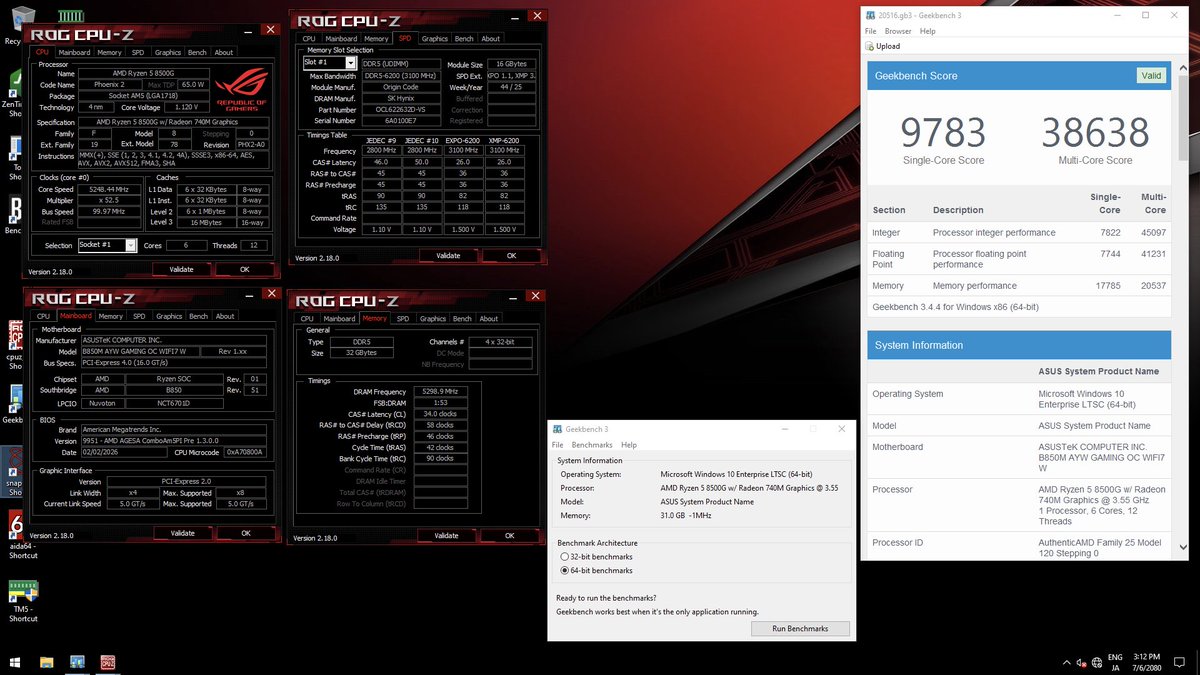Open File Explorer from the taskbar

click(46, 662)
